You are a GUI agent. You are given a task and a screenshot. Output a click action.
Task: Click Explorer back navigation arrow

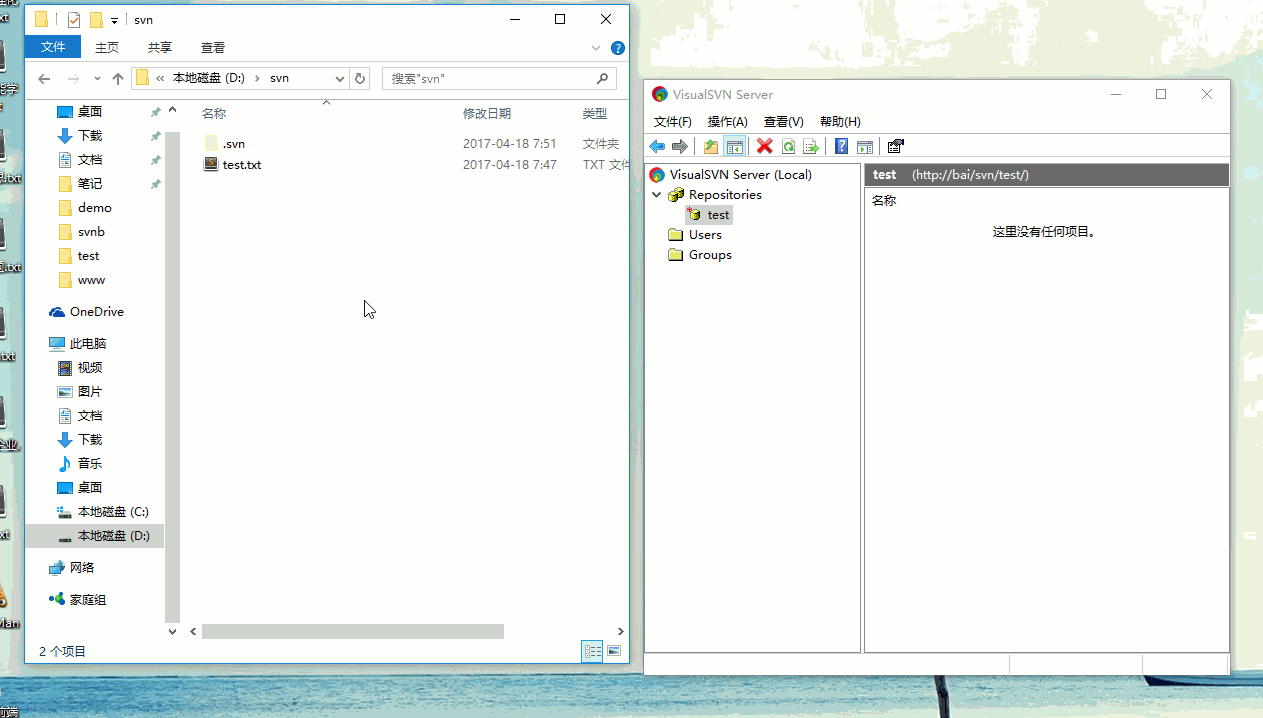[x=44, y=78]
